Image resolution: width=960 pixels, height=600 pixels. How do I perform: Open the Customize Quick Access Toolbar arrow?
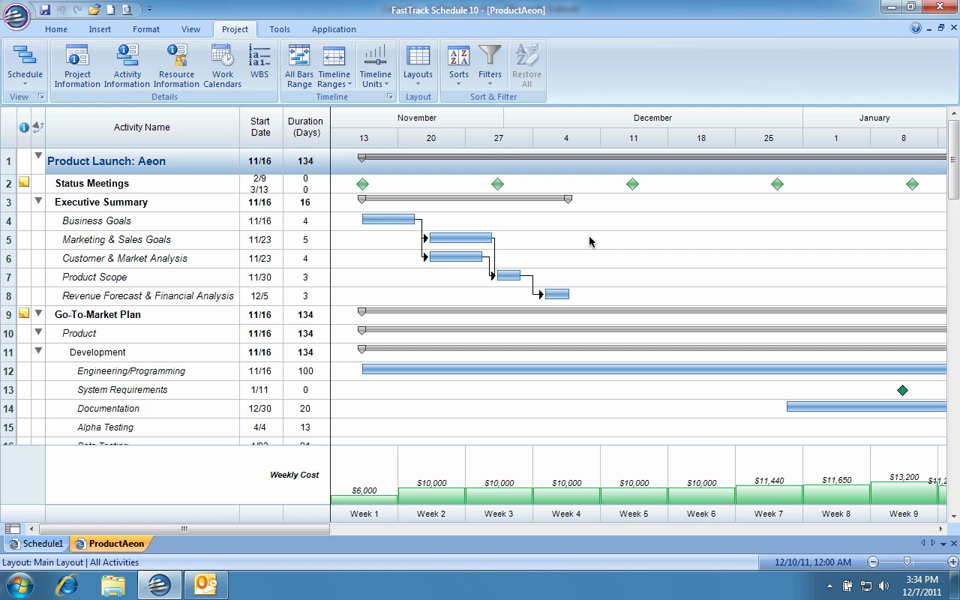pyautogui.click(x=149, y=9)
